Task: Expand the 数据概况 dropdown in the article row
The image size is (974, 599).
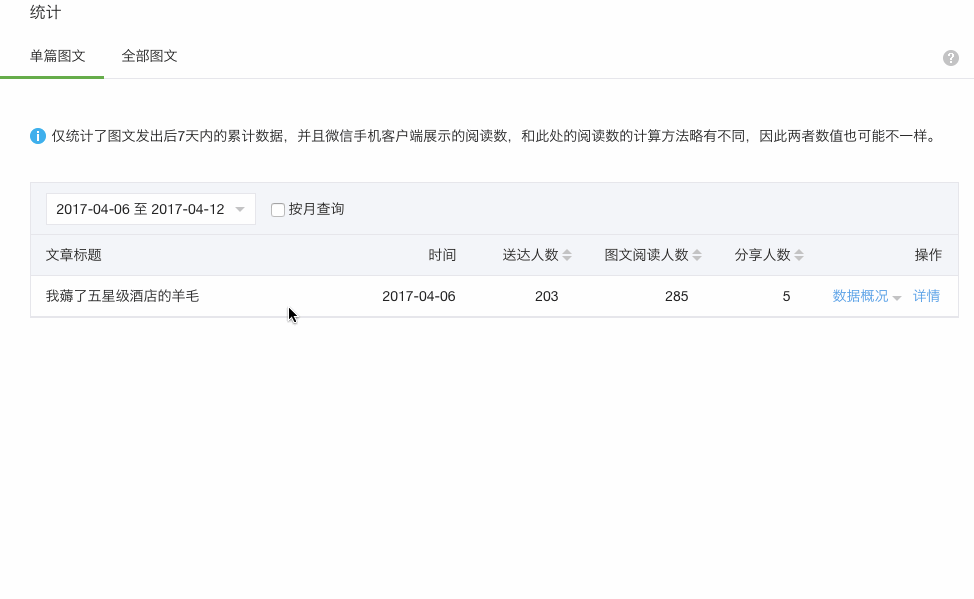Action: click(x=860, y=296)
